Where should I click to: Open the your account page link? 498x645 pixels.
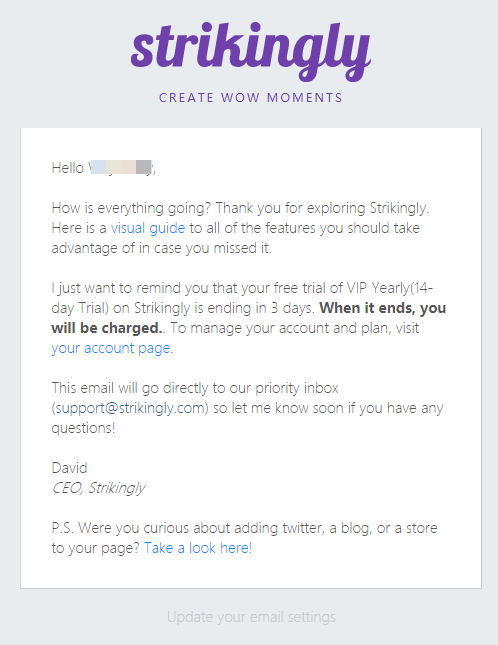click(111, 348)
